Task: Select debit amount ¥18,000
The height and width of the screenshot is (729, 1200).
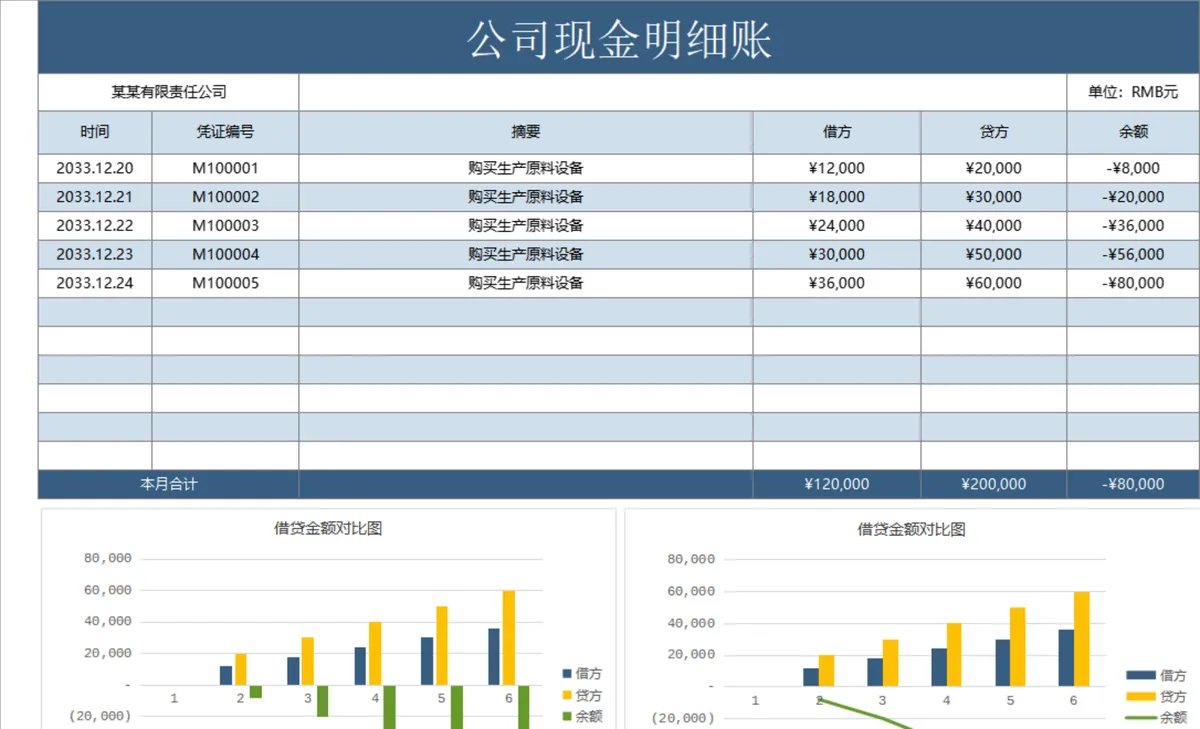Action: point(837,197)
